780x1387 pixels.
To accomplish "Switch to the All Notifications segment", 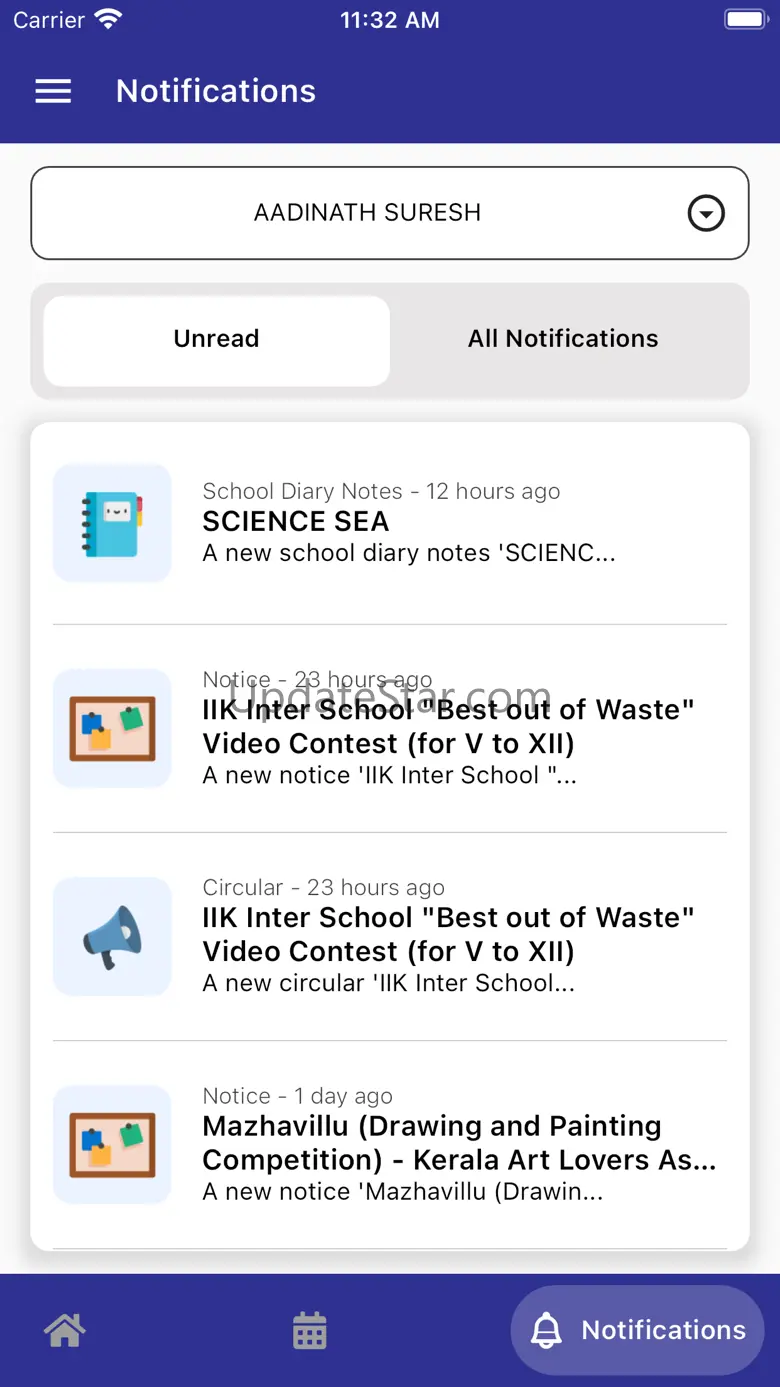I will (563, 340).
